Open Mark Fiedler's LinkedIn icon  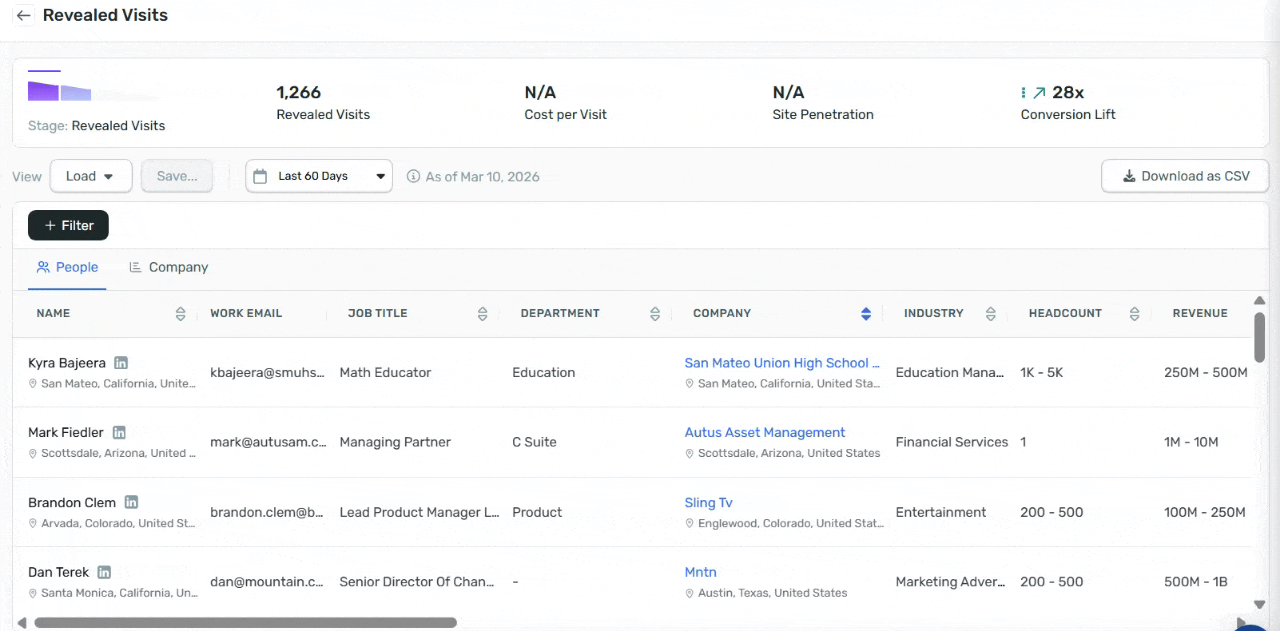(119, 433)
